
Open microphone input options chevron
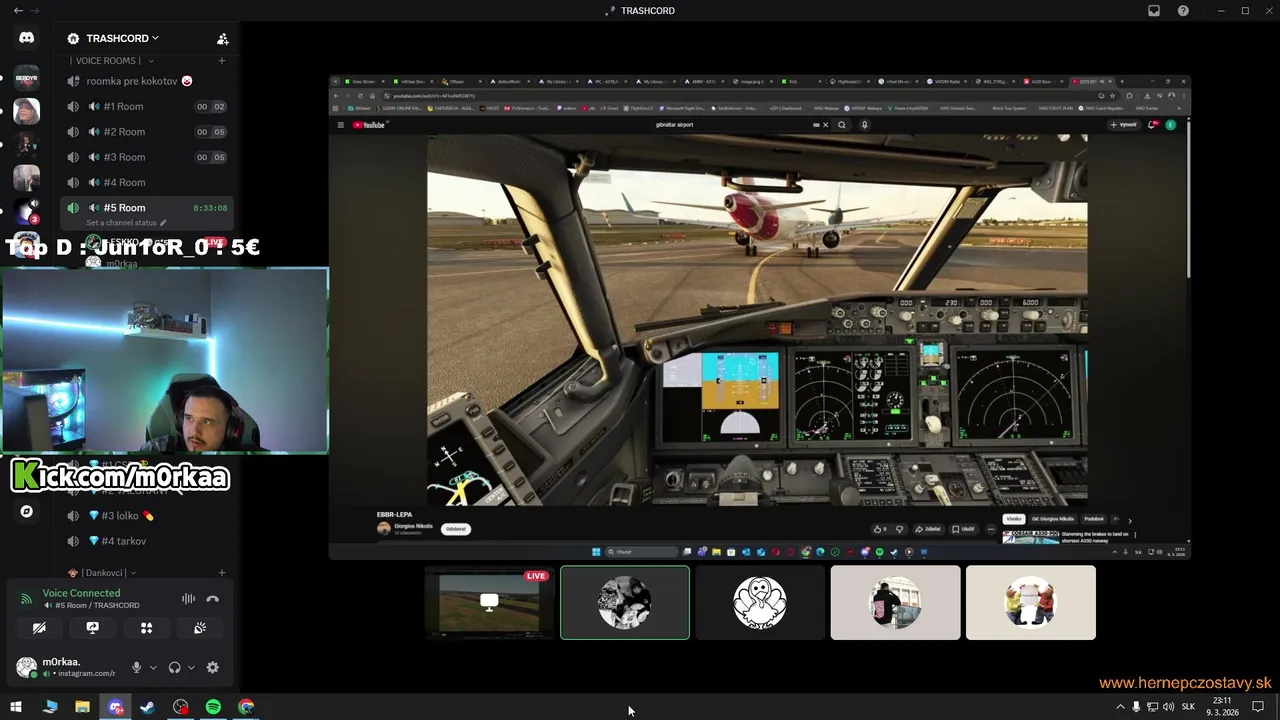[x=153, y=667]
